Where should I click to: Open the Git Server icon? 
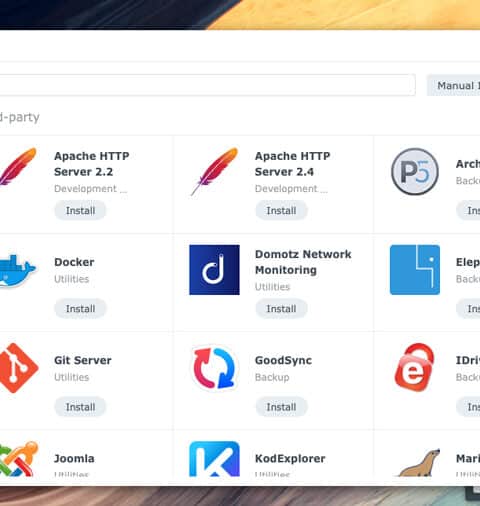tap(18, 368)
